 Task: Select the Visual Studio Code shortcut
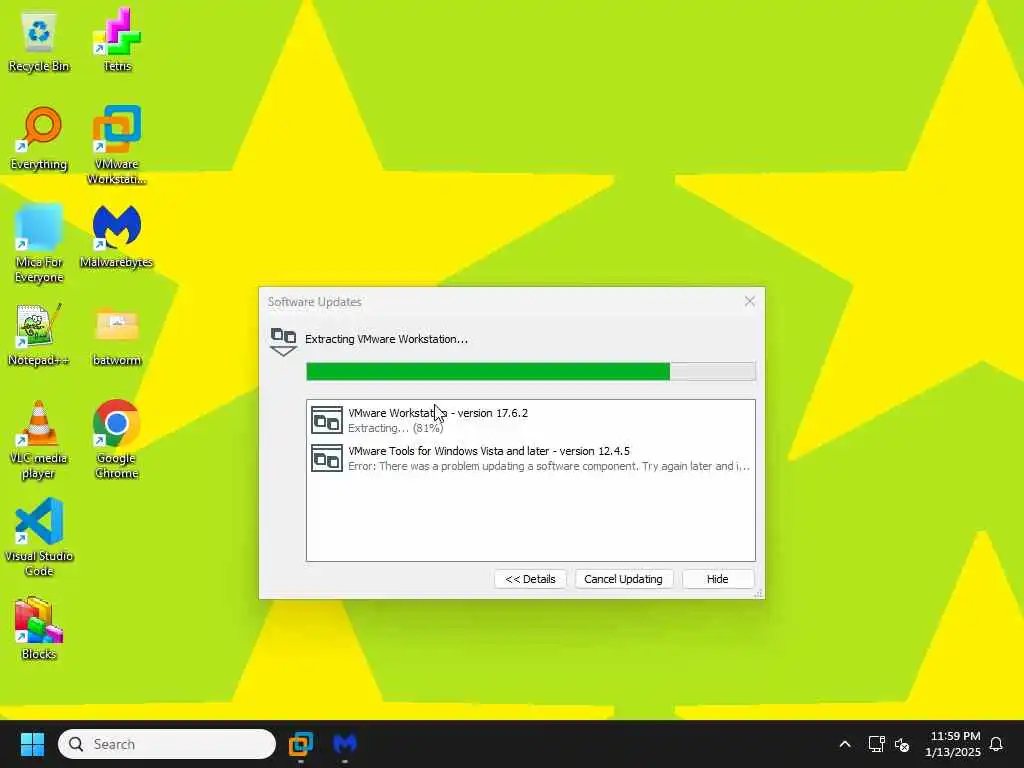click(x=39, y=537)
